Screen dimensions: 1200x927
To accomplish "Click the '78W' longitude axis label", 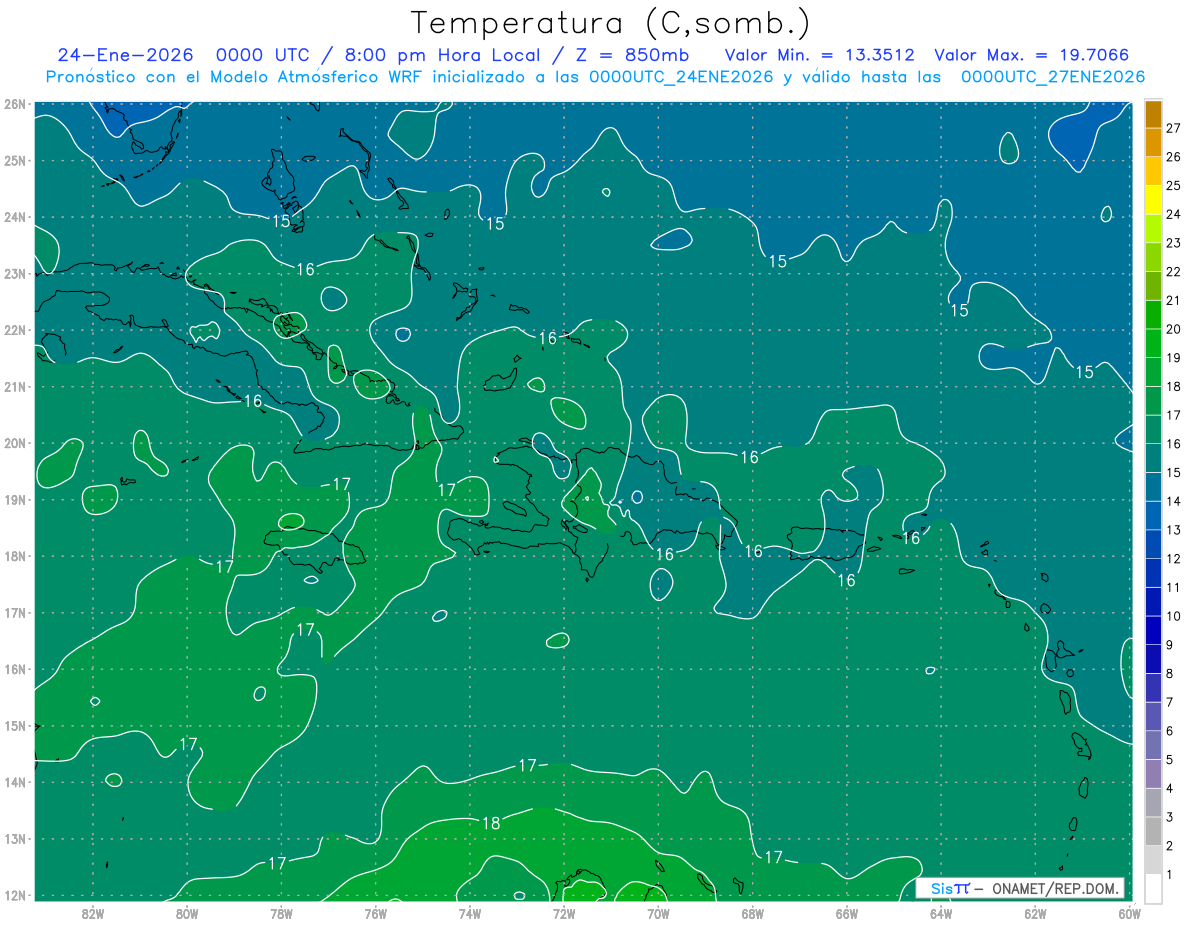I will pos(281,913).
